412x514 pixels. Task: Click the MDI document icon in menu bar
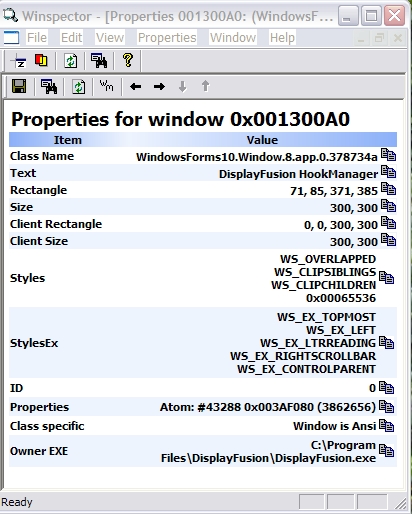(x=11, y=38)
